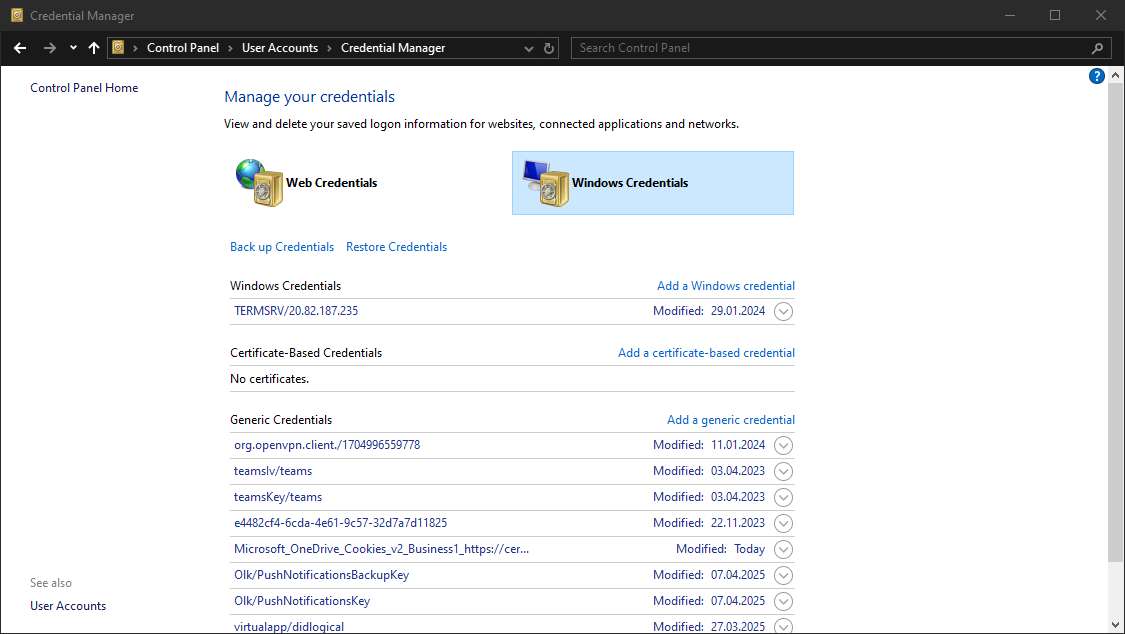This screenshot has height=634, width=1125.
Task: Click the Web Credentials vault icon
Action: coord(260,182)
